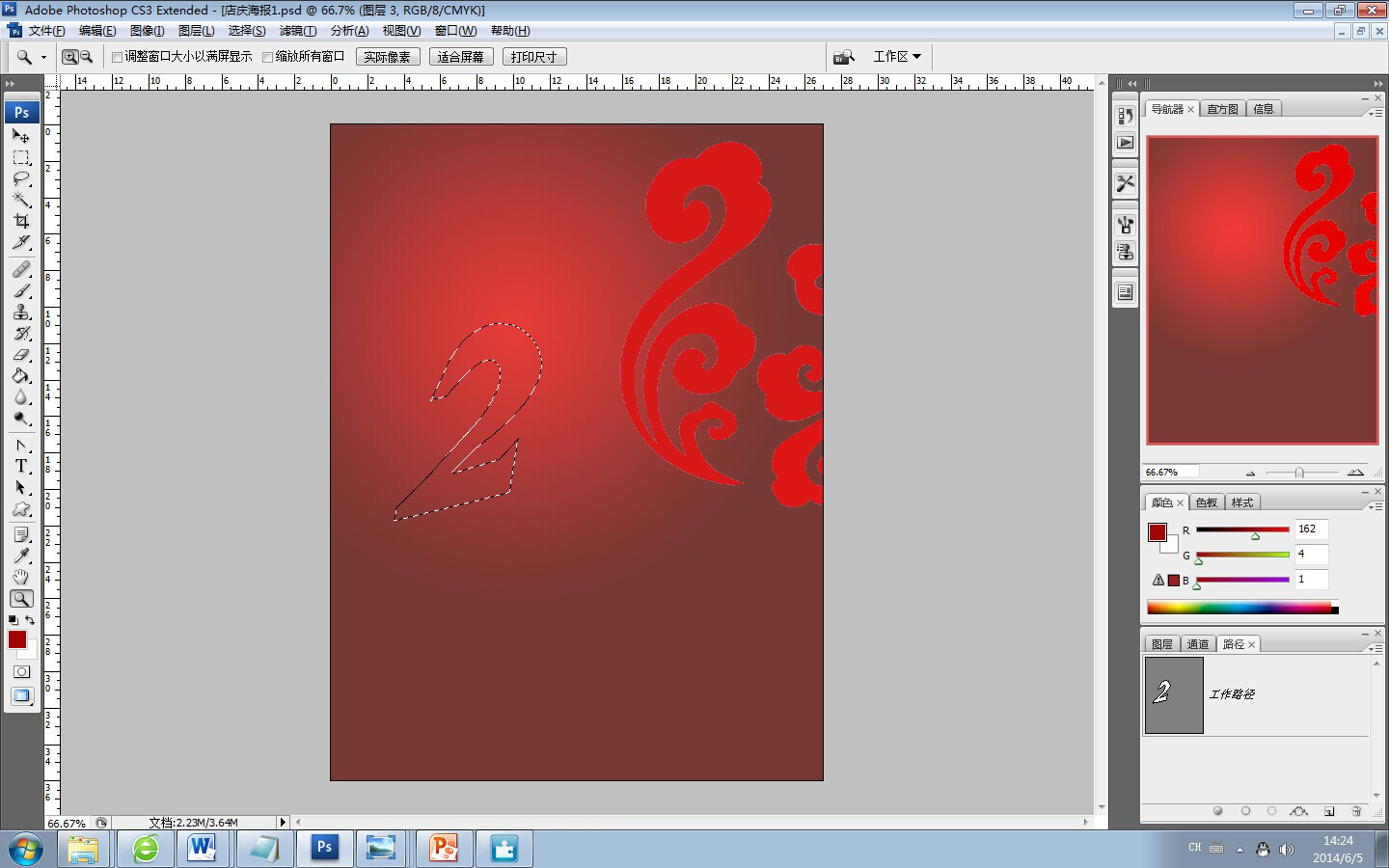Select the Hand tool
This screenshot has height=868, width=1389.
click(21, 577)
